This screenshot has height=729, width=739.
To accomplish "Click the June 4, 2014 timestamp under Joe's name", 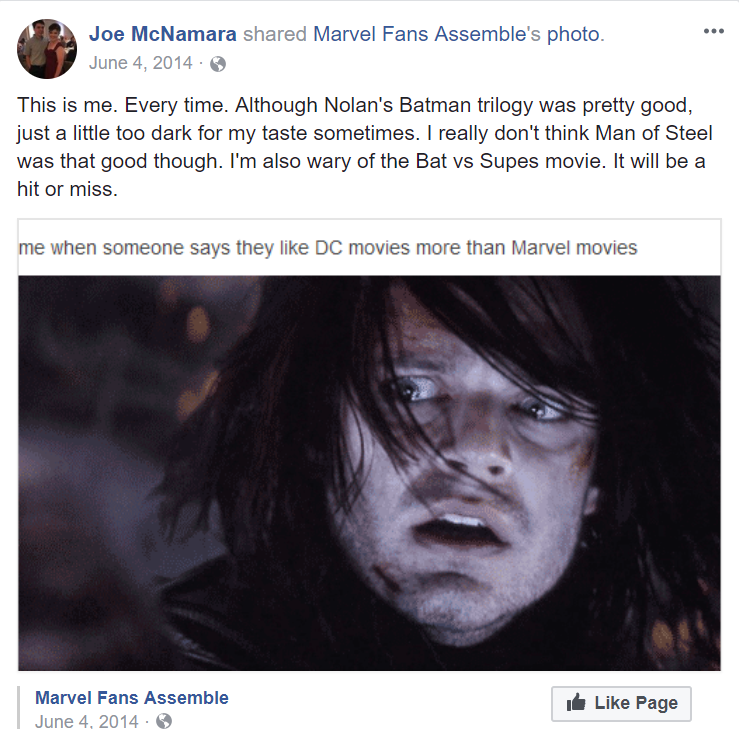I will (140, 63).
